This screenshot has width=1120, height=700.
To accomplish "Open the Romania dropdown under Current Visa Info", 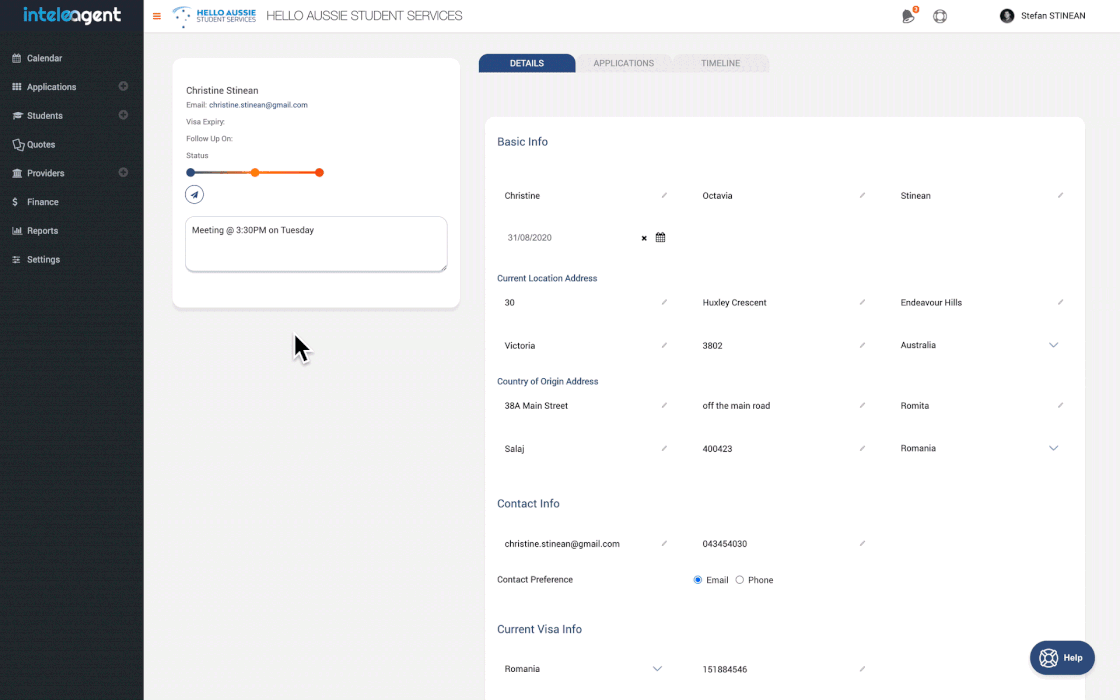I will (657, 668).
